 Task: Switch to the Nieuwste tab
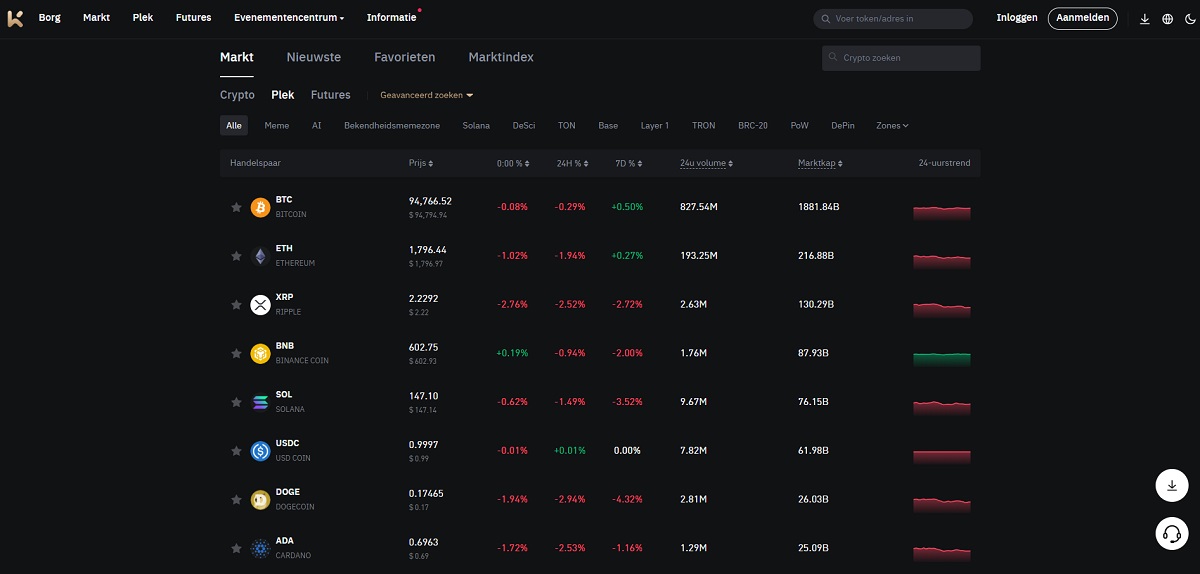click(x=314, y=57)
